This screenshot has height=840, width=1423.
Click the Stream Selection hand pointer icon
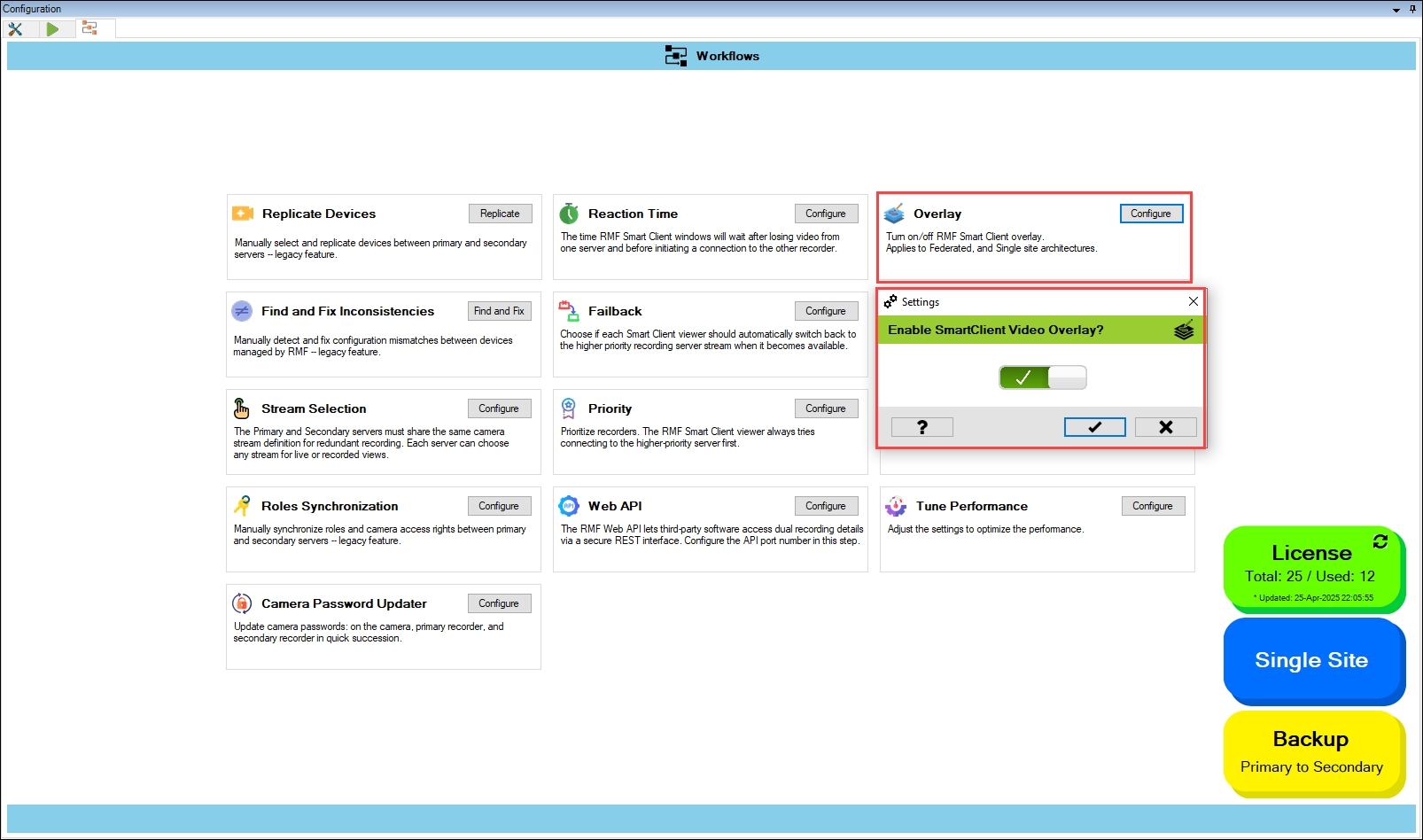pos(241,408)
